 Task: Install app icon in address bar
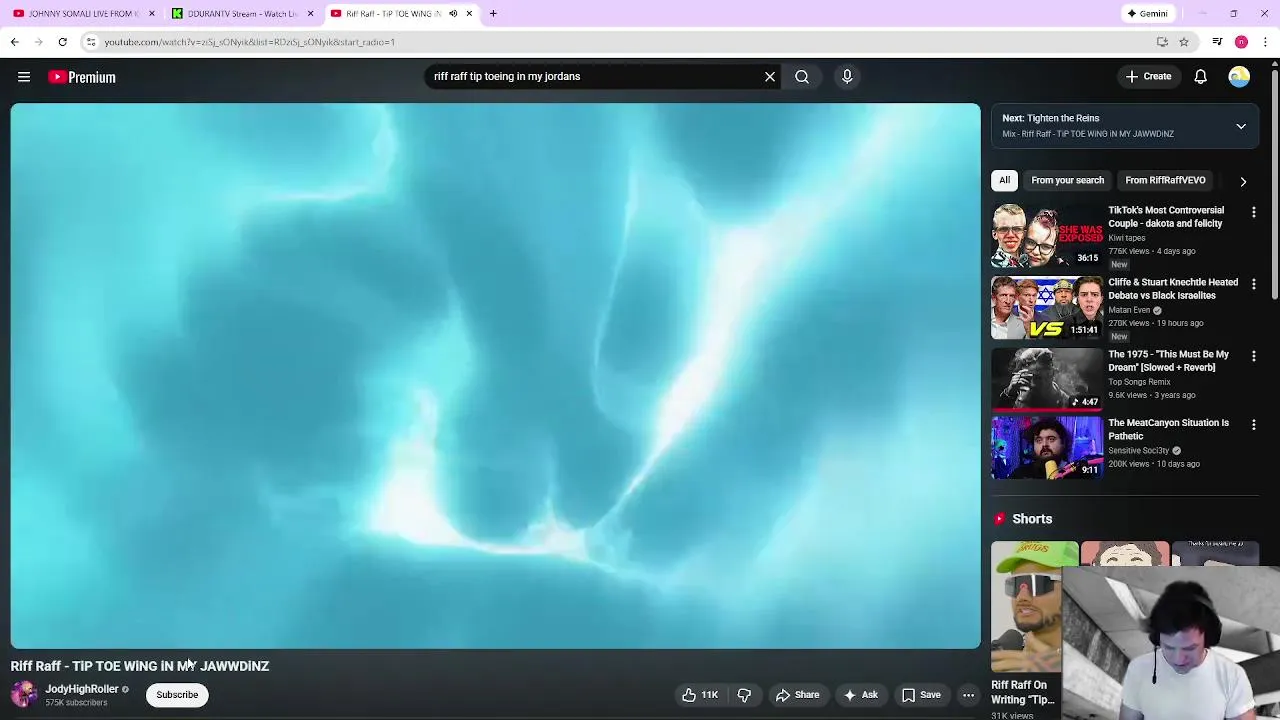(x=1162, y=42)
